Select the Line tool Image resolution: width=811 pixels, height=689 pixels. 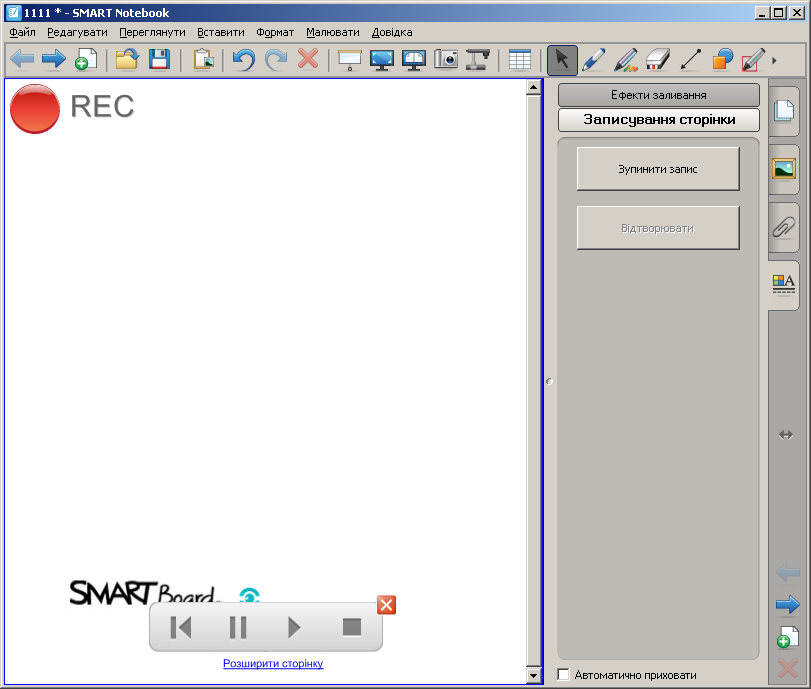(690, 59)
